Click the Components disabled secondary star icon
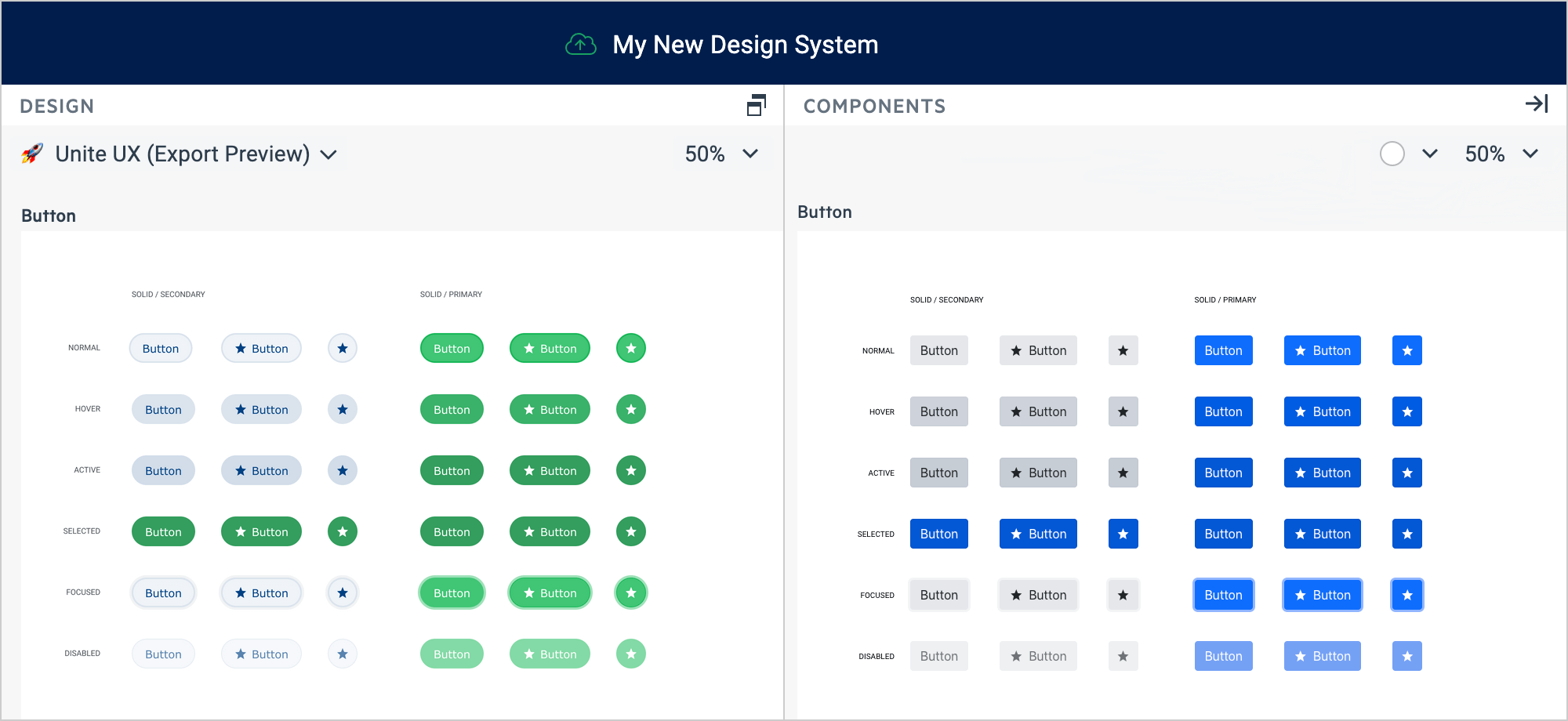 point(1123,657)
